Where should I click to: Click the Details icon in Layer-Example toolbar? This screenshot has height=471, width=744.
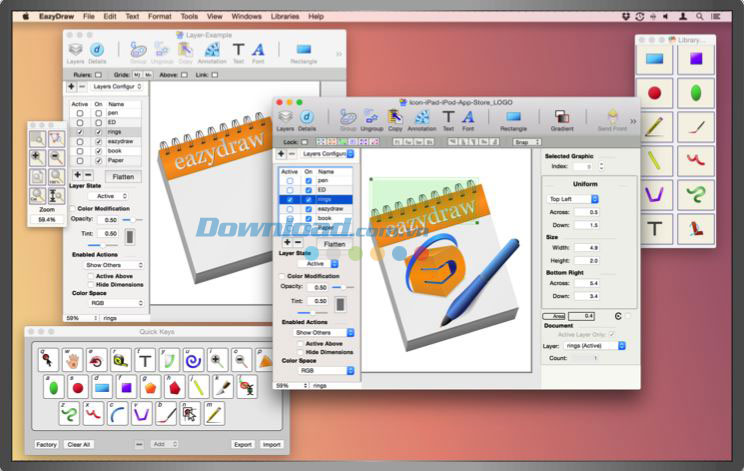coord(97,52)
